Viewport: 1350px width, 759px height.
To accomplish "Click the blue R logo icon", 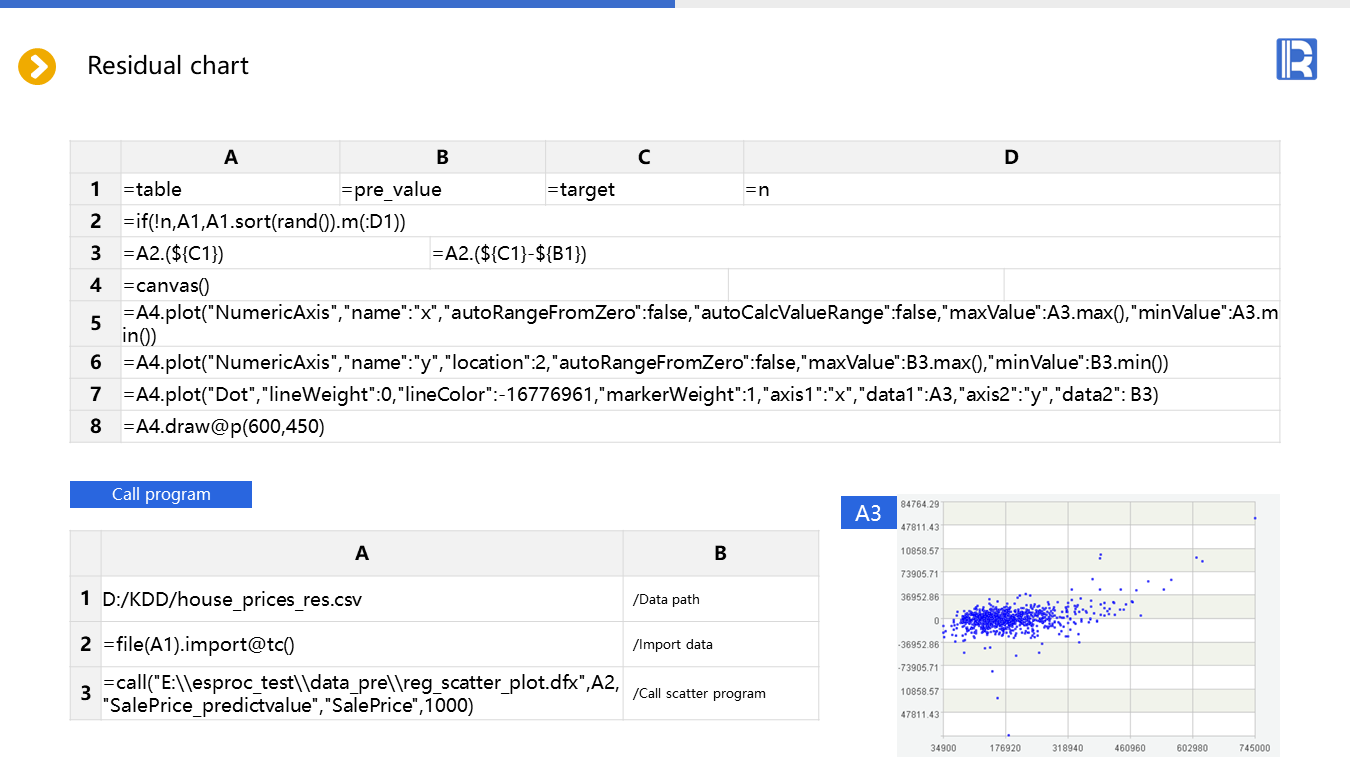I will (x=1296, y=59).
